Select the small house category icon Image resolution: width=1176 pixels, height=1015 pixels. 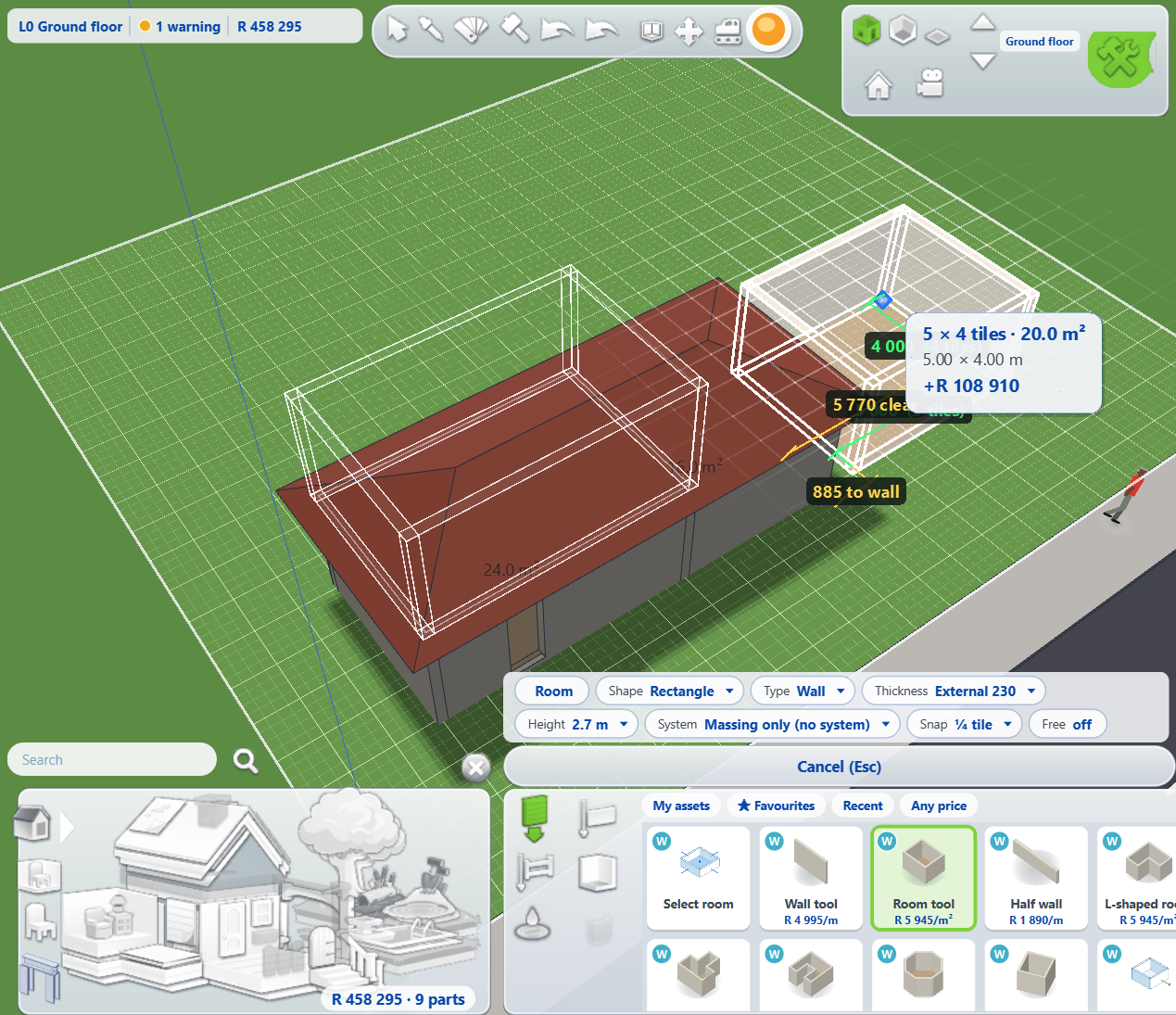(32, 823)
